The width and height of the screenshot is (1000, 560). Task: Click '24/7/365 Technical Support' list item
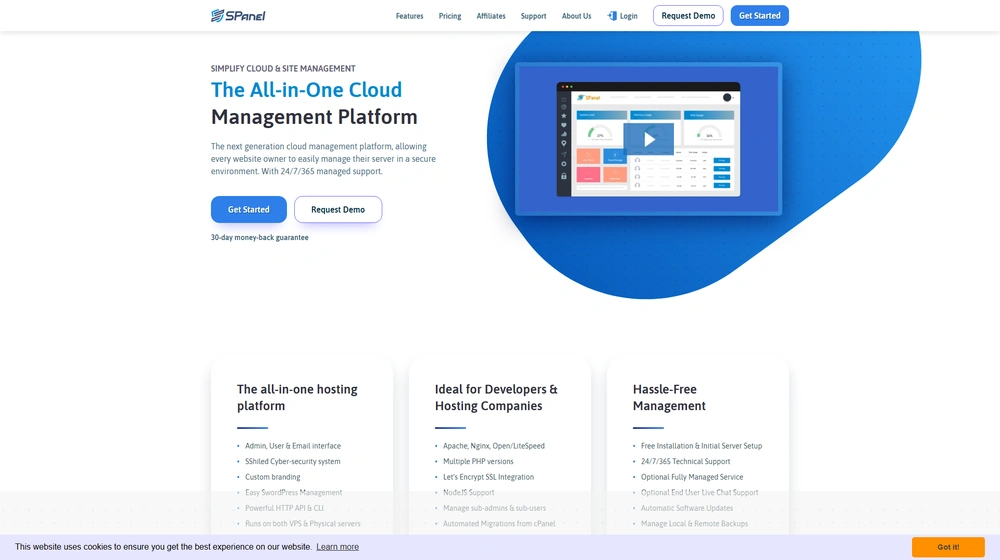click(685, 462)
